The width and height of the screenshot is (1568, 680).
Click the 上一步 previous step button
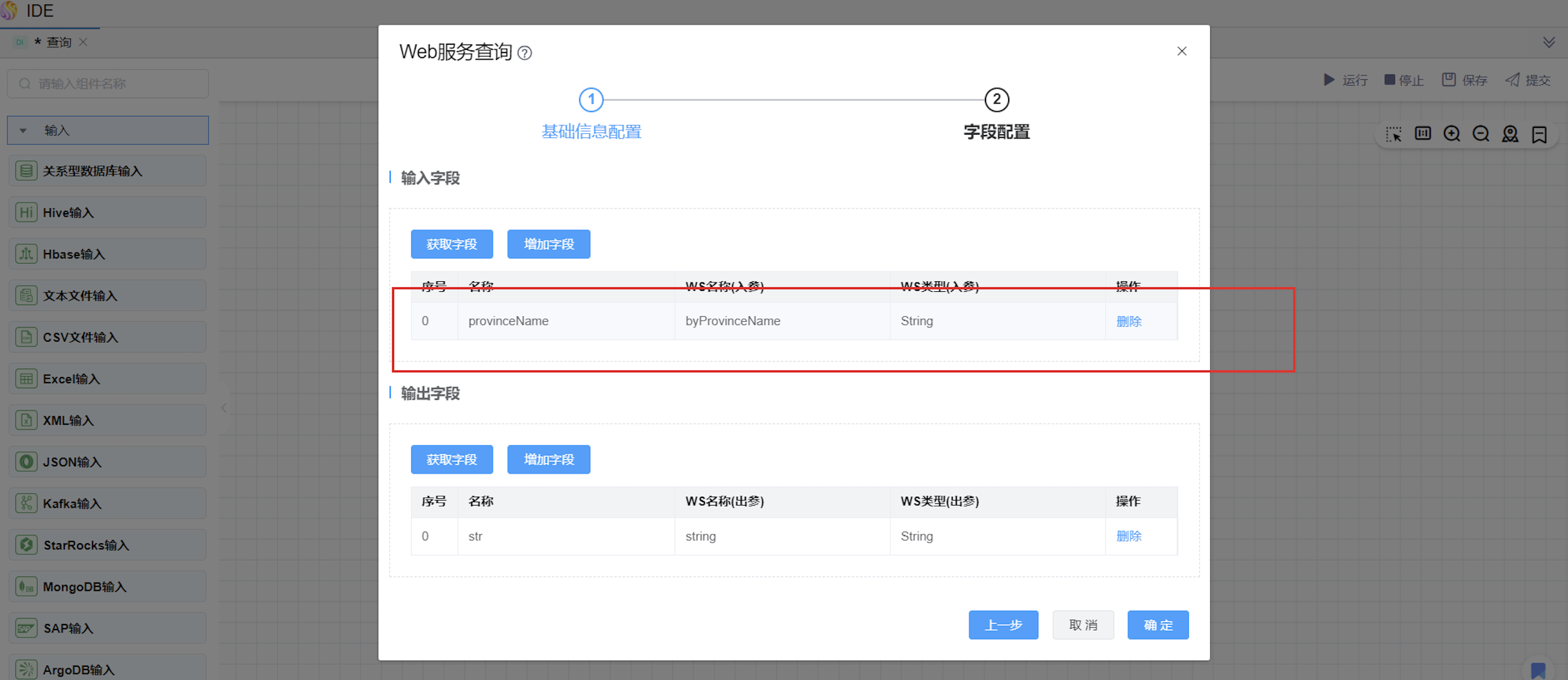click(x=1003, y=625)
